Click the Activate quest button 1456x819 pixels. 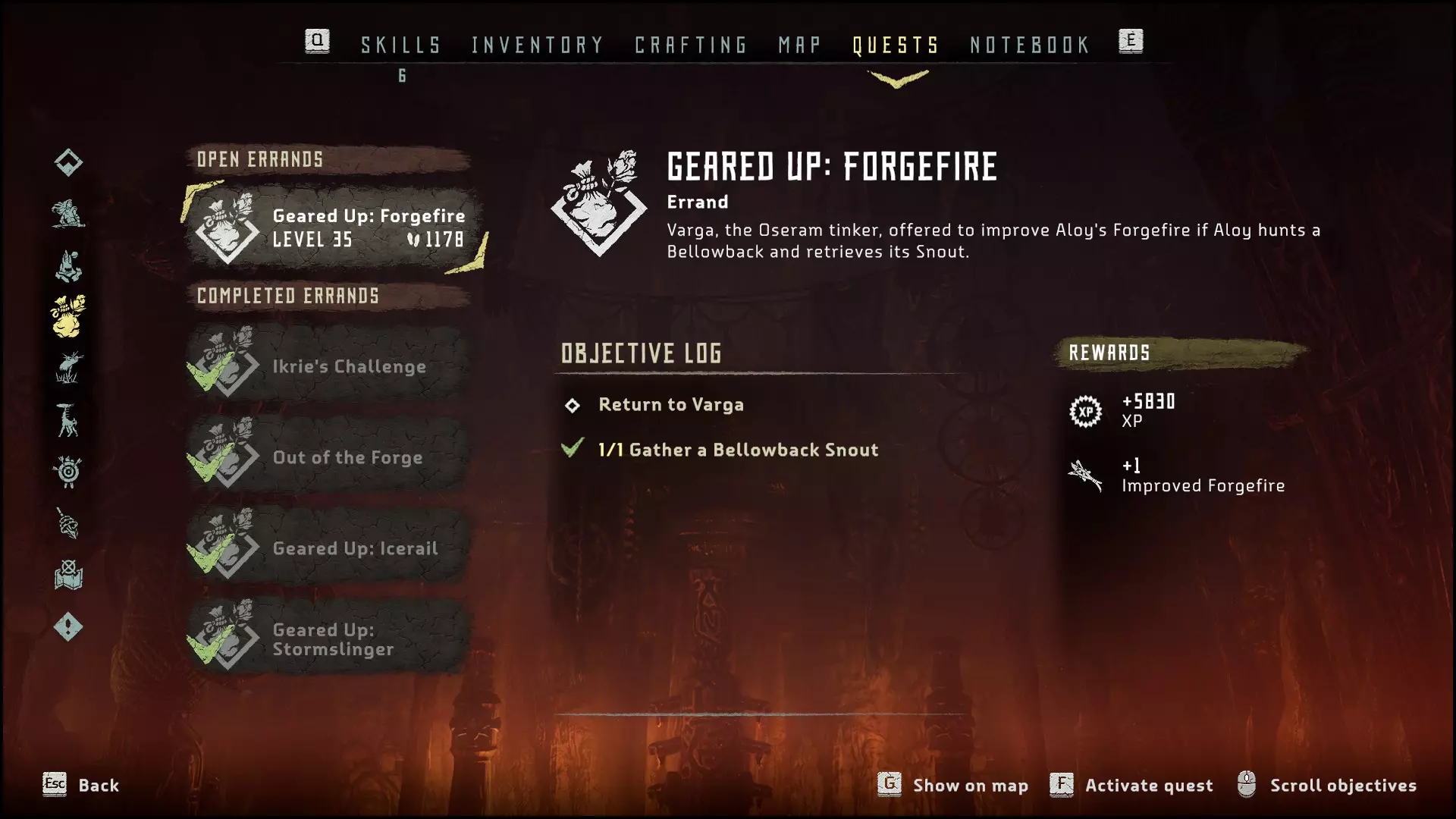(x=1131, y=785)
